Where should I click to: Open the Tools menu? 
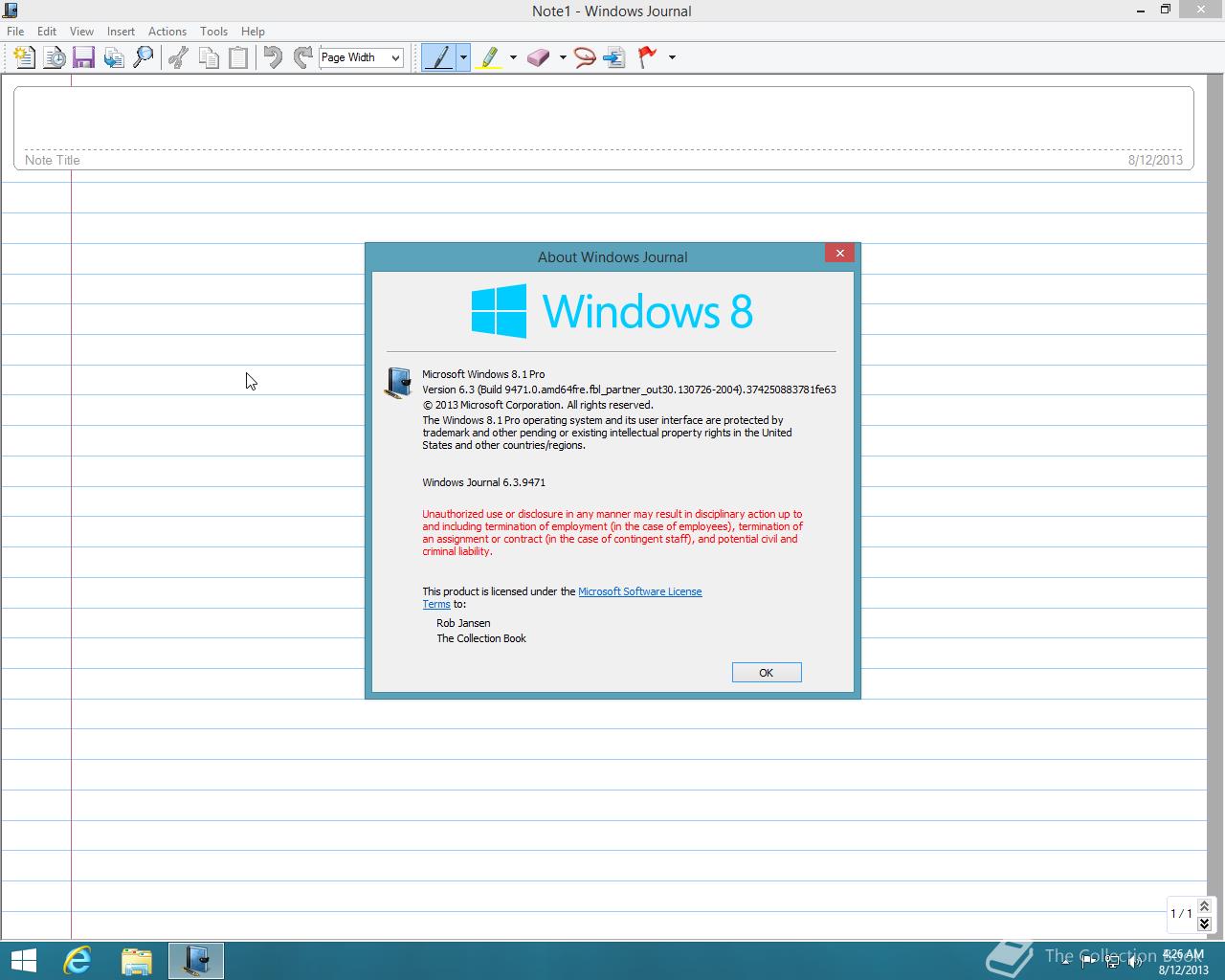pyautogui.click(x=213, y=32)
